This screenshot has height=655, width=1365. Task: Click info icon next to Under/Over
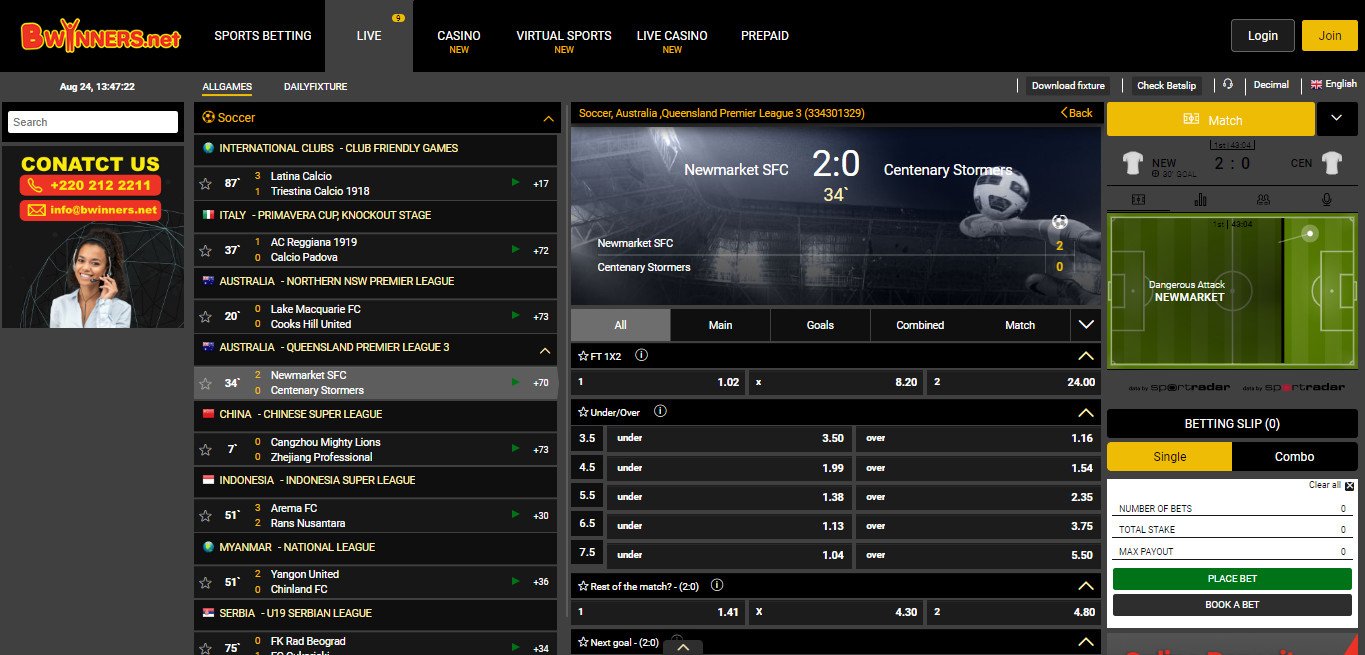point(660,411)
